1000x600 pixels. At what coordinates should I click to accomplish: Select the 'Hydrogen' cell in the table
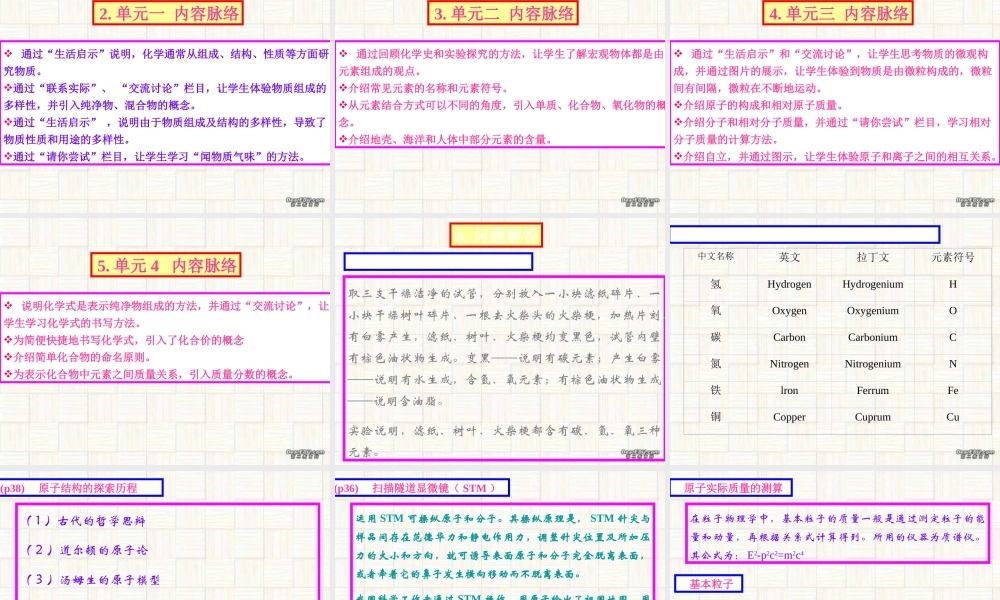pyautogui.click(x=789, y=284)
